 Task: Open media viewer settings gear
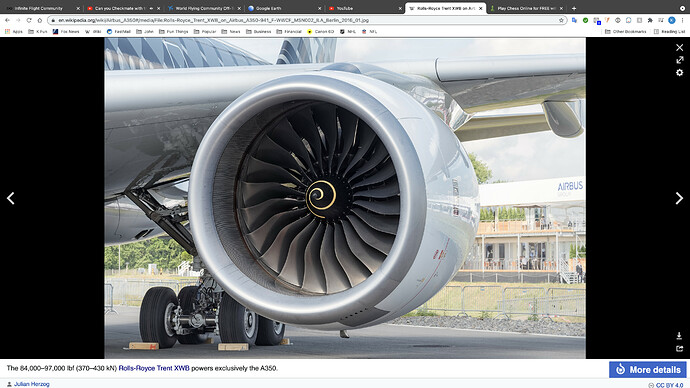click(x=679, y=72)
